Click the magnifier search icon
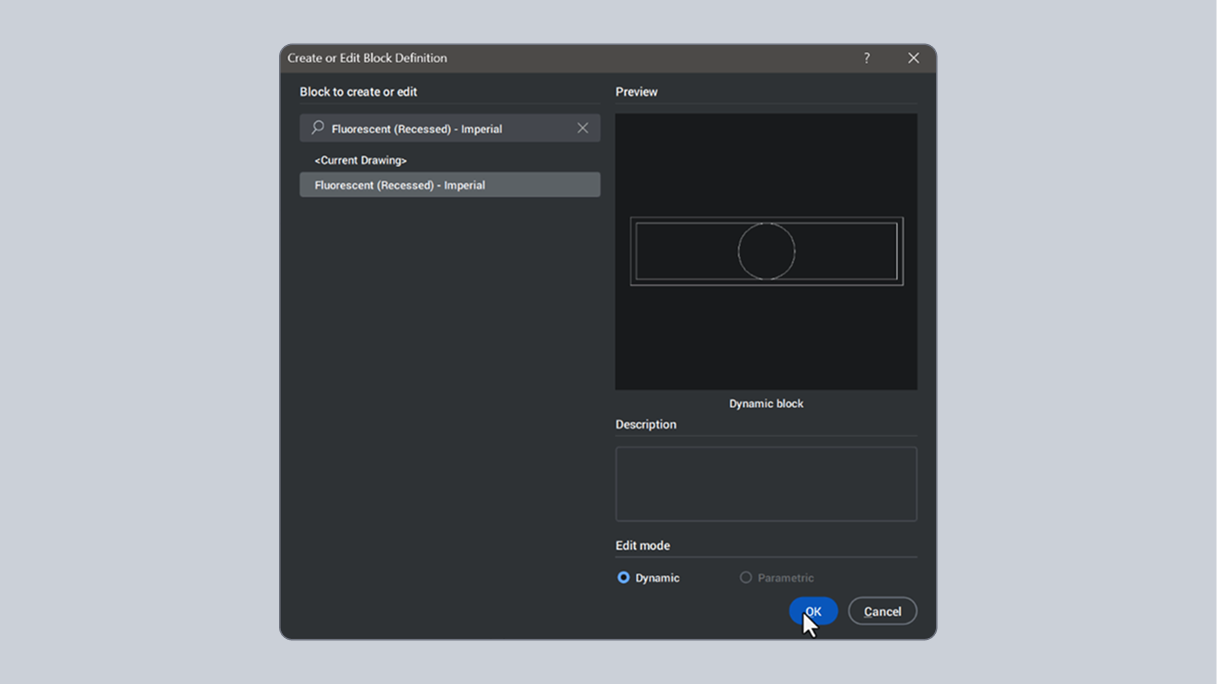 click(x=317, y=128)
